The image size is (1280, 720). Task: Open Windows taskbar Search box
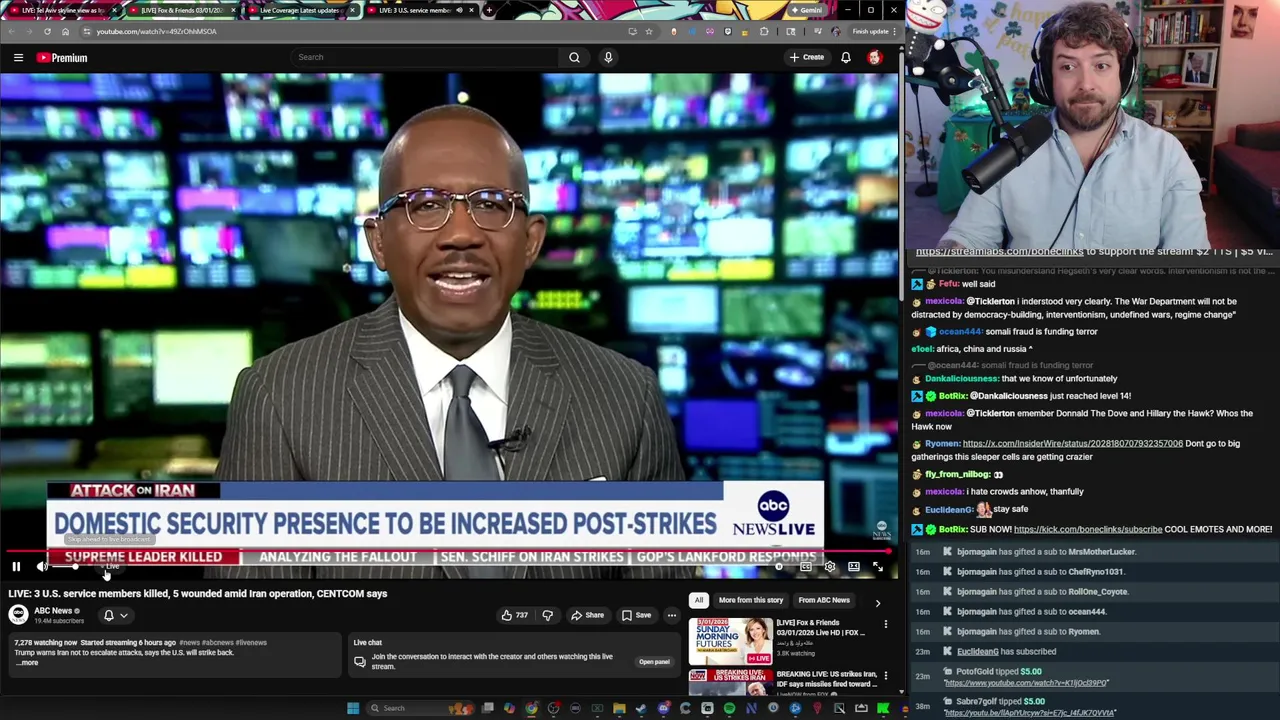(x=420, y=708)
